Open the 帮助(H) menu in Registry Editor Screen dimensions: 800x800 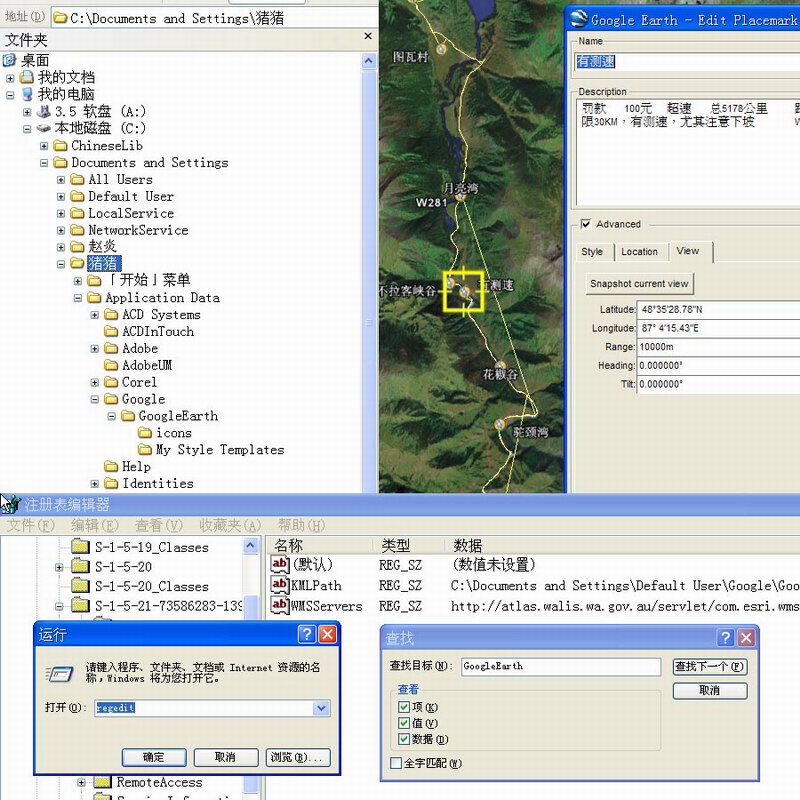[301, 525]
